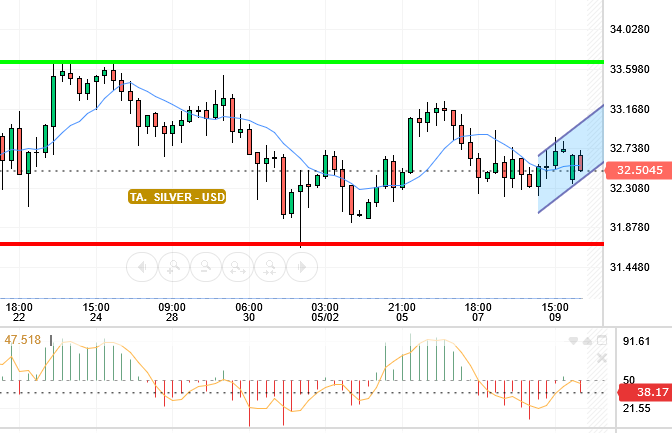Screen dimensions: 672x433
Task: Click the indicator reading 47.518
Action: 23,340
